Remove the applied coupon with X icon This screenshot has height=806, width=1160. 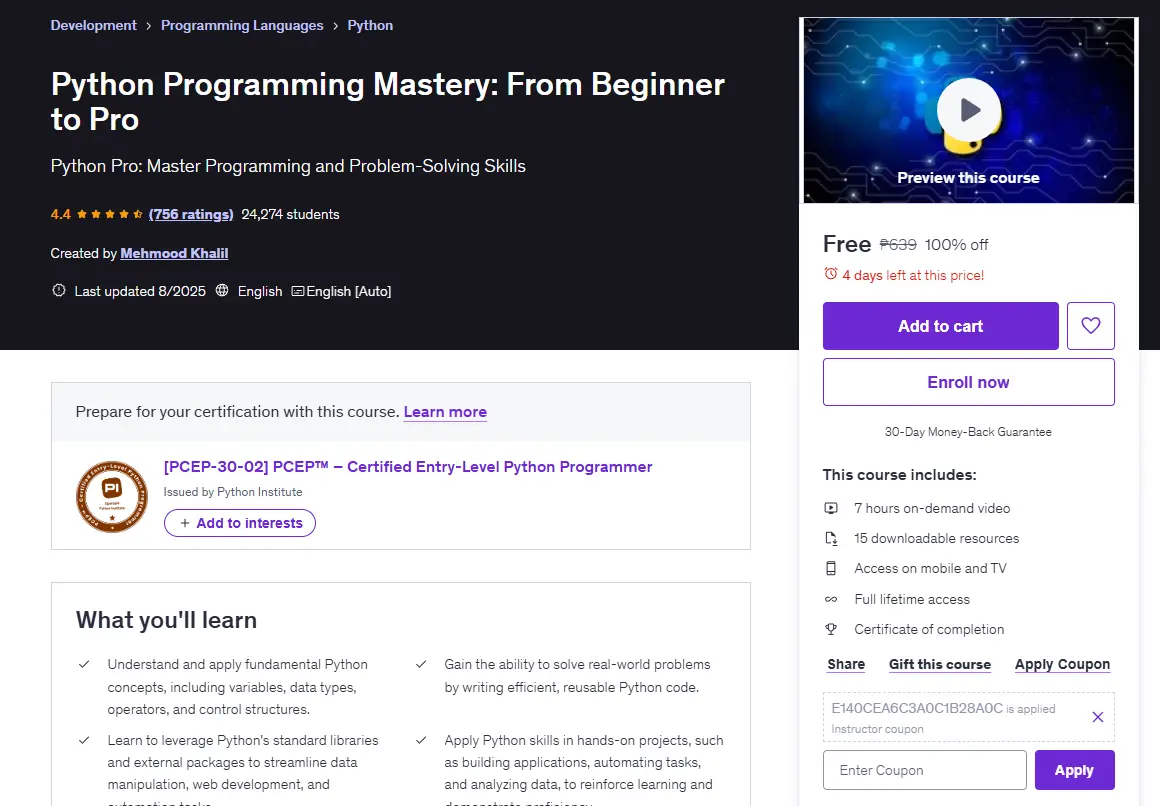click(x=1098, y=716)
